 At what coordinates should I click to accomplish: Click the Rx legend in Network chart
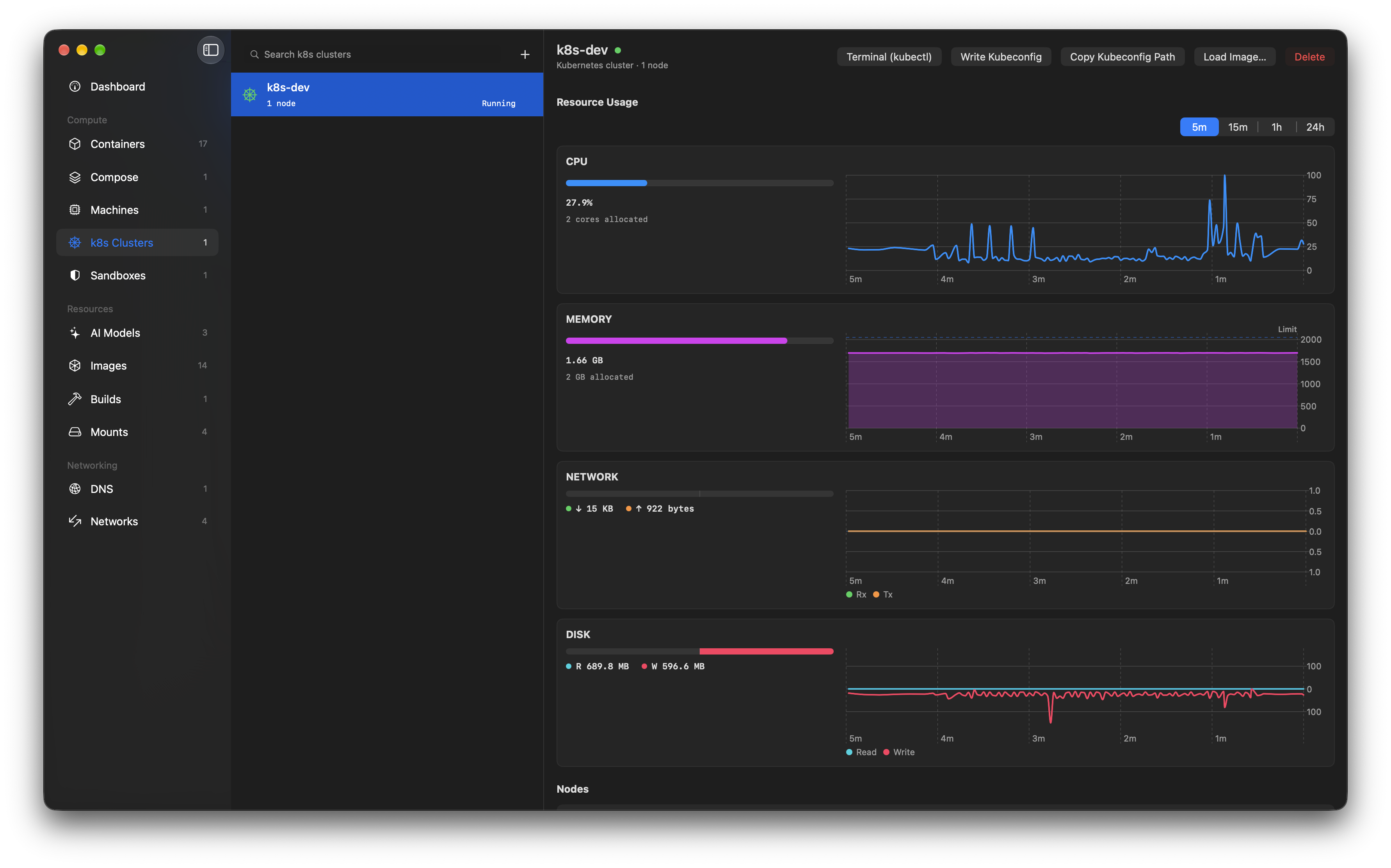click(856, 595)
